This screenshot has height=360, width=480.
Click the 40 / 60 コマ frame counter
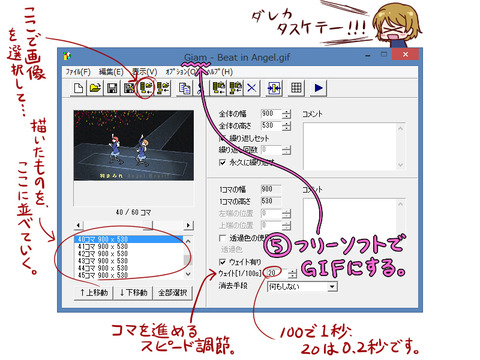pos(133,212)
